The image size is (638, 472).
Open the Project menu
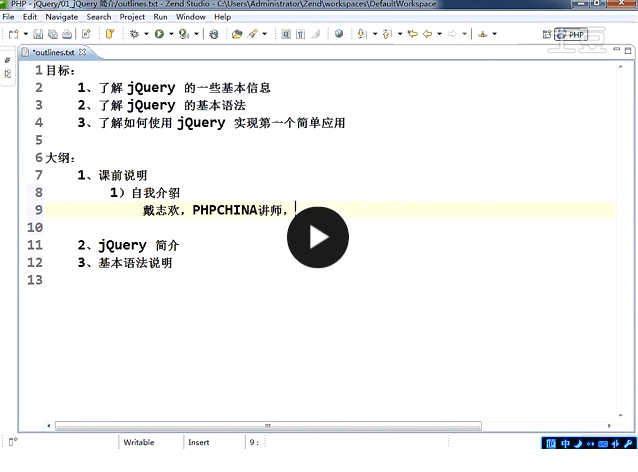coord(132,17)
